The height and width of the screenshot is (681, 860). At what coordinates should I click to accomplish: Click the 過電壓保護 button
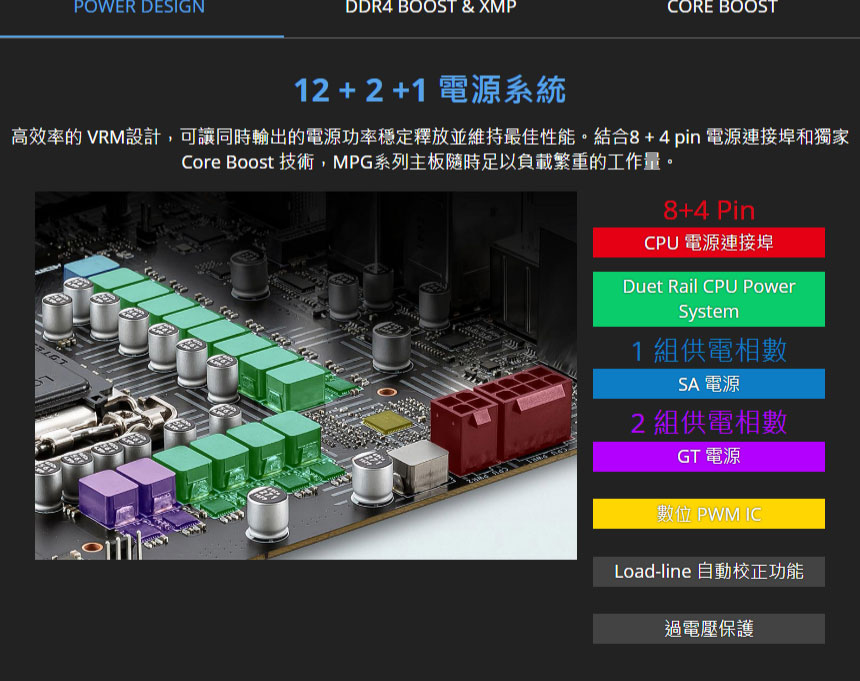[x=709, y=628]
